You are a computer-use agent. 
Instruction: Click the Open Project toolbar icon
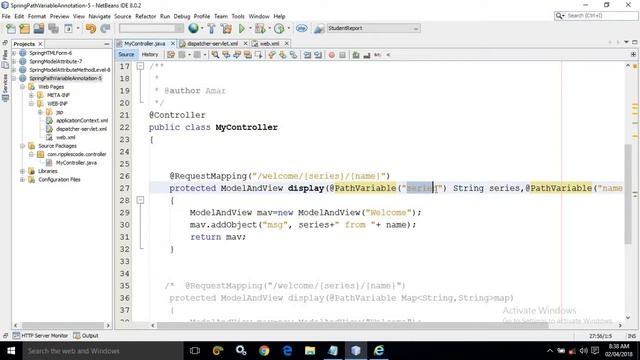click(x=39, y=28)
